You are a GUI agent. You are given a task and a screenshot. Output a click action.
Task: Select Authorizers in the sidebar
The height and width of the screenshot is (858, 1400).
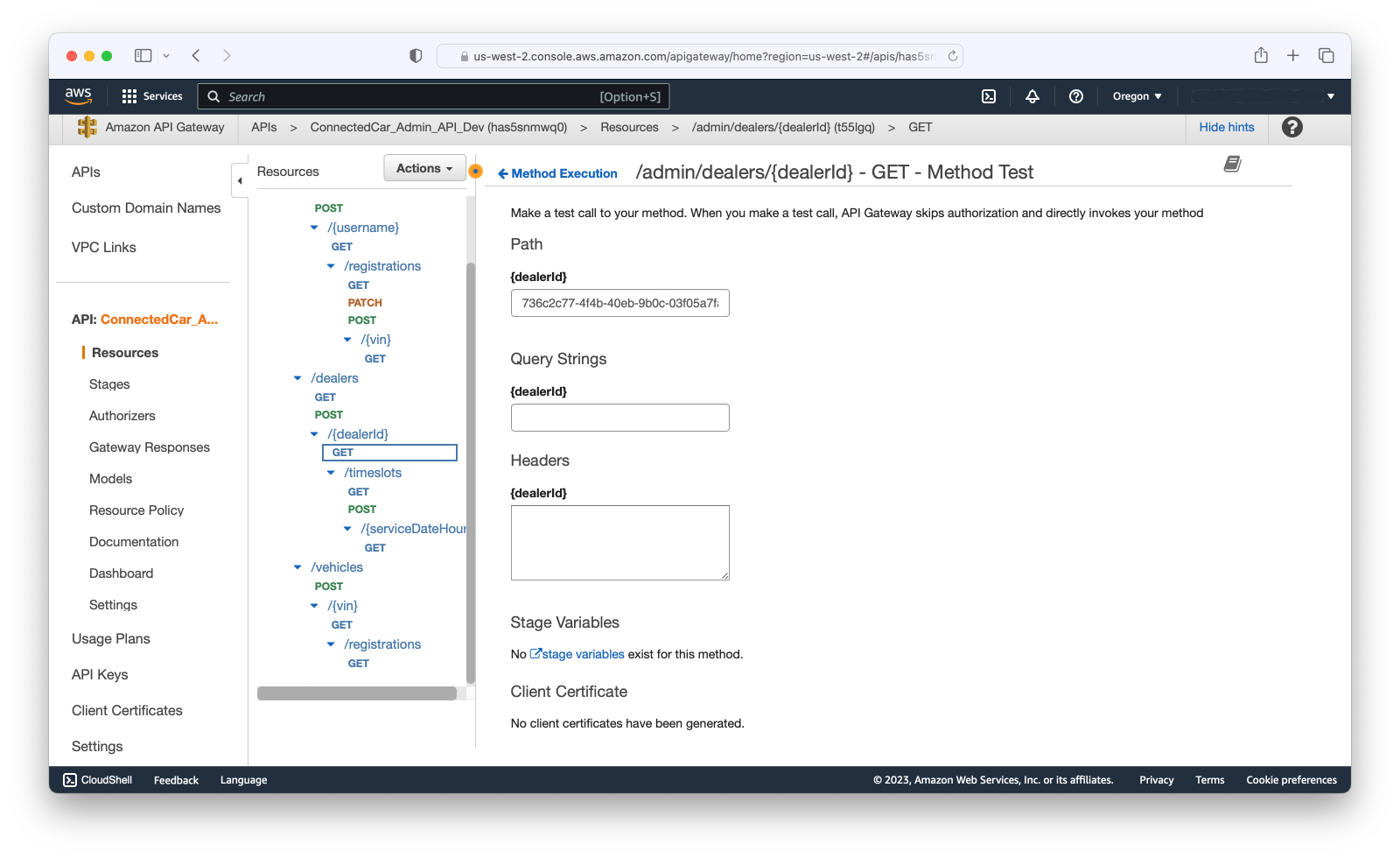[122, 416]
